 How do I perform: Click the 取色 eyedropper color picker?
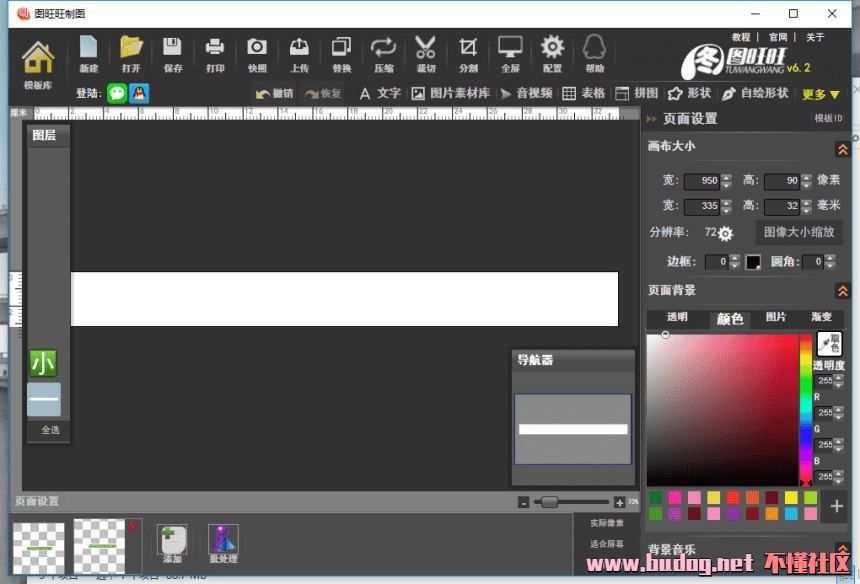click(x=829, y=344)
